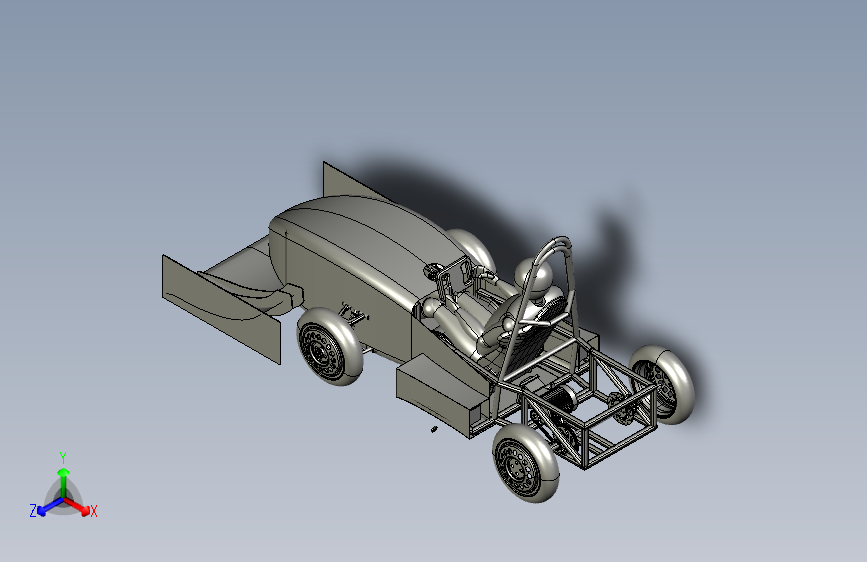Select the front left wheel of the car
This screenshot has height=562, width=867.
tap(330, 346)
